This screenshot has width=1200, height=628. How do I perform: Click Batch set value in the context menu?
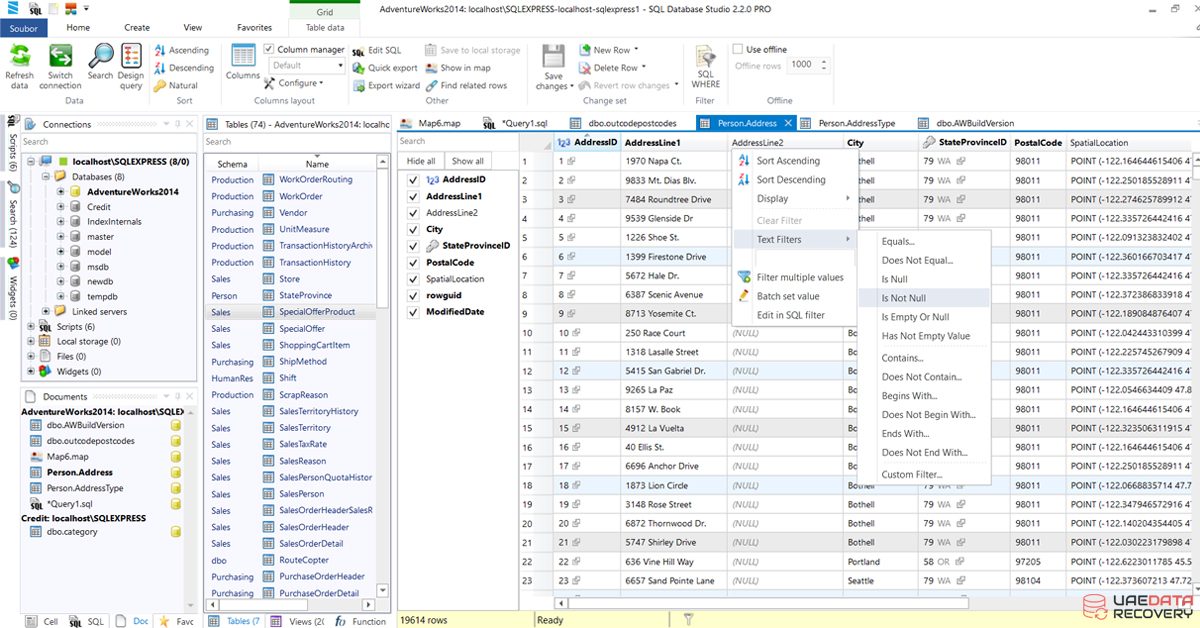tap(788, 296)
